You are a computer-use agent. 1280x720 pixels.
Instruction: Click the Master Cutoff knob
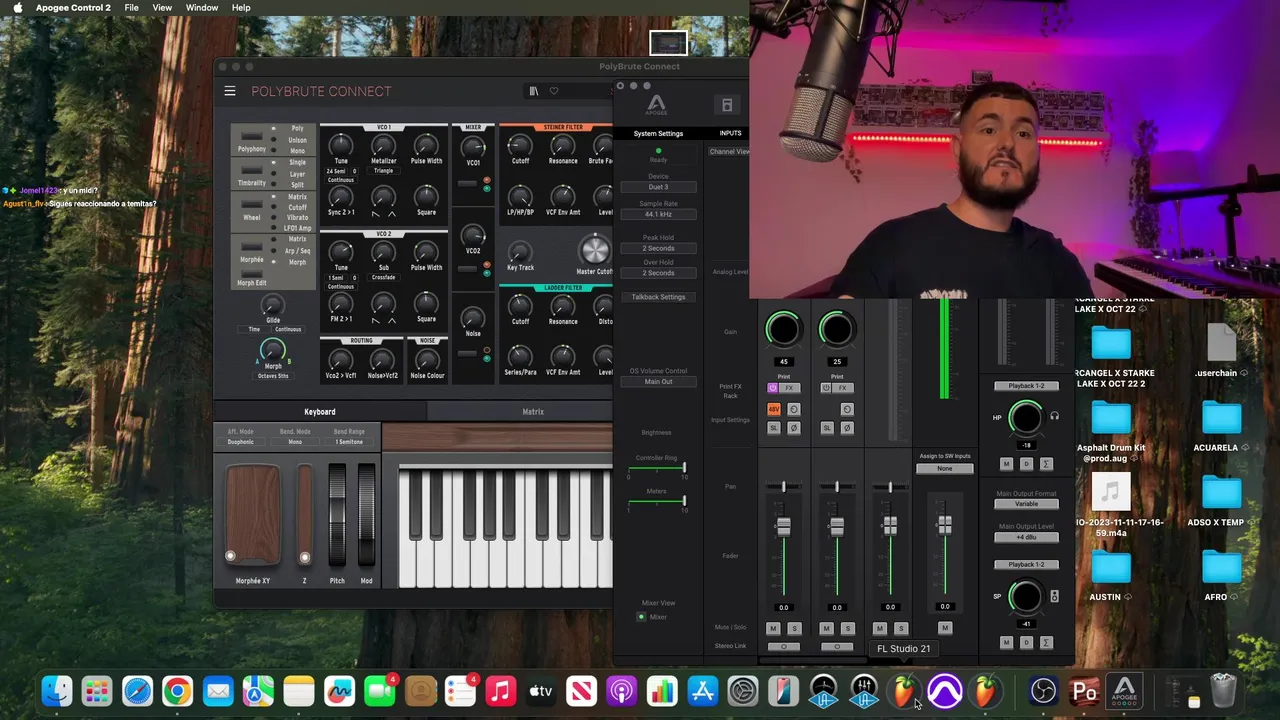[594, 249]
